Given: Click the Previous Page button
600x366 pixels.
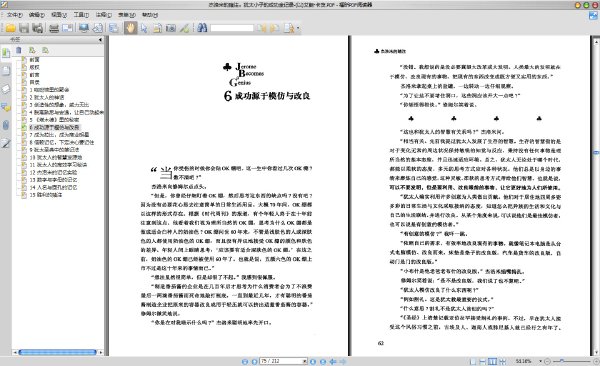Looking at the screenshot, I should point(254,361).
